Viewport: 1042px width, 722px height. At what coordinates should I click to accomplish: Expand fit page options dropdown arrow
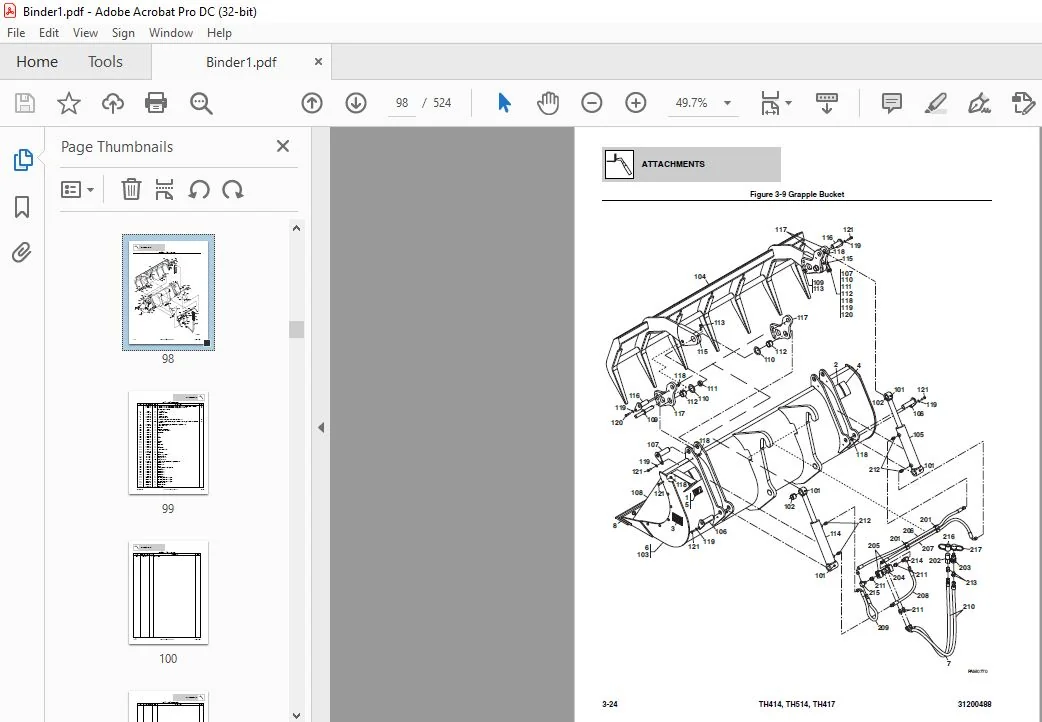click(x=789, y=103)
